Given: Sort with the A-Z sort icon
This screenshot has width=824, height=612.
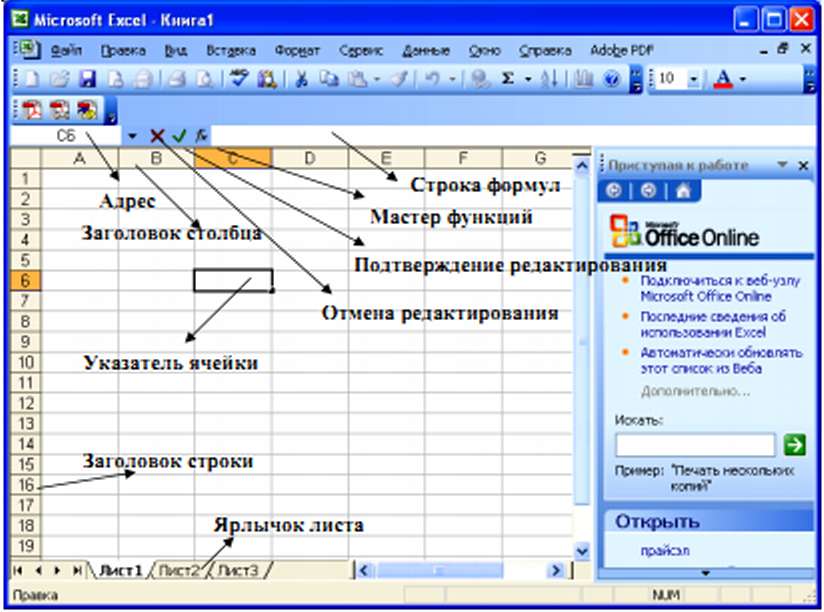Looking at the screenshot, I should [x=549, y=79].
